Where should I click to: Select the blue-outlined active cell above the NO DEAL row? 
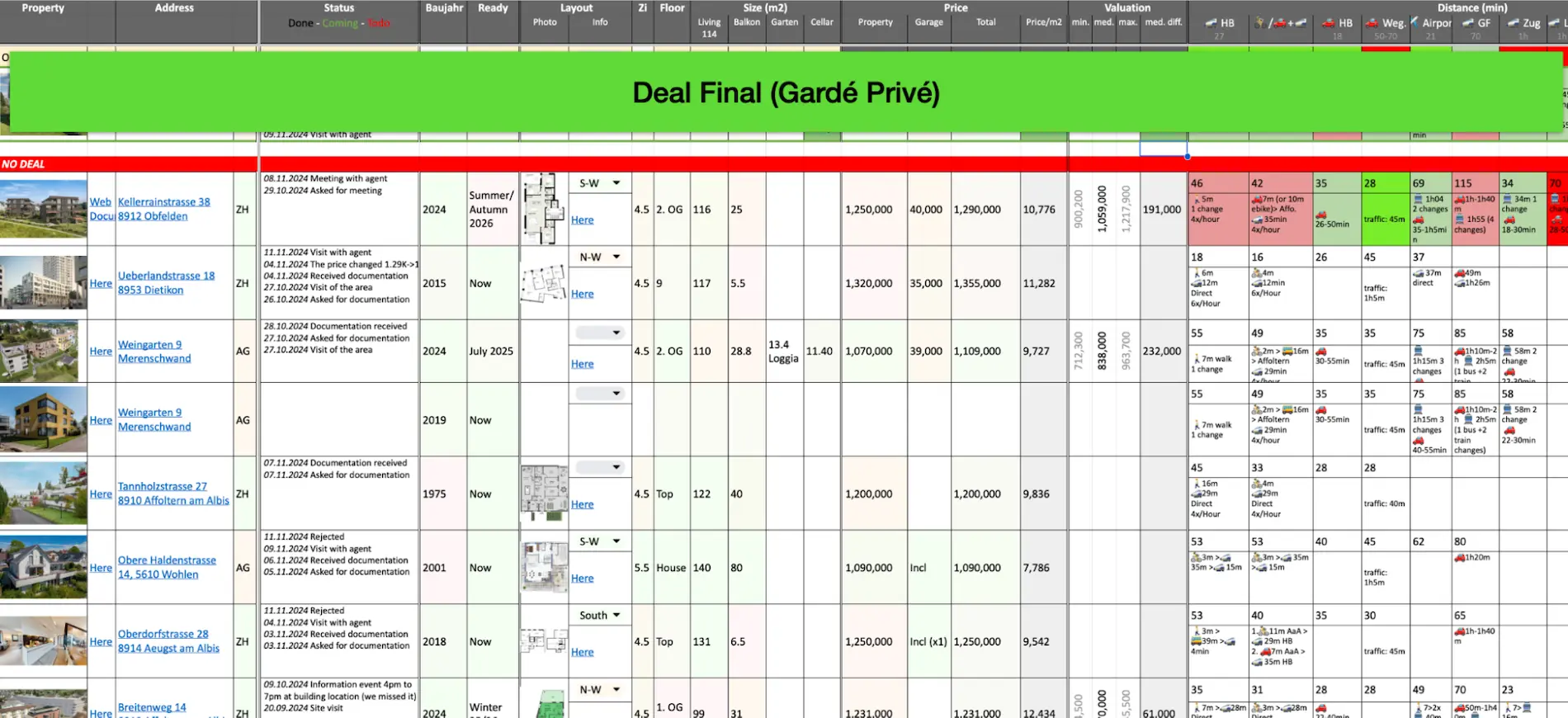[x=1164, y=149]
